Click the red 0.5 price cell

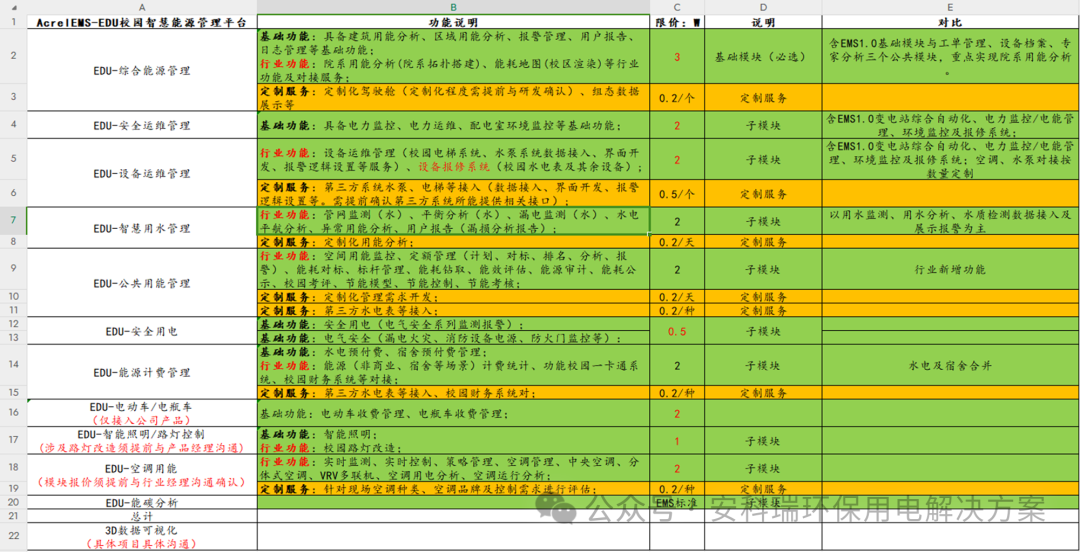677,331
